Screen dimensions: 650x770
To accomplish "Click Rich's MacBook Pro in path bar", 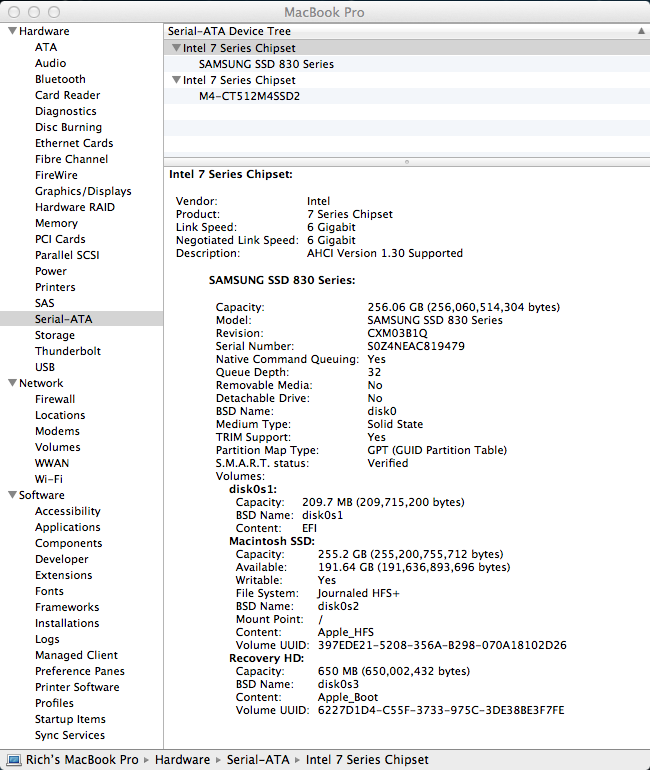I will coord(82,760).
